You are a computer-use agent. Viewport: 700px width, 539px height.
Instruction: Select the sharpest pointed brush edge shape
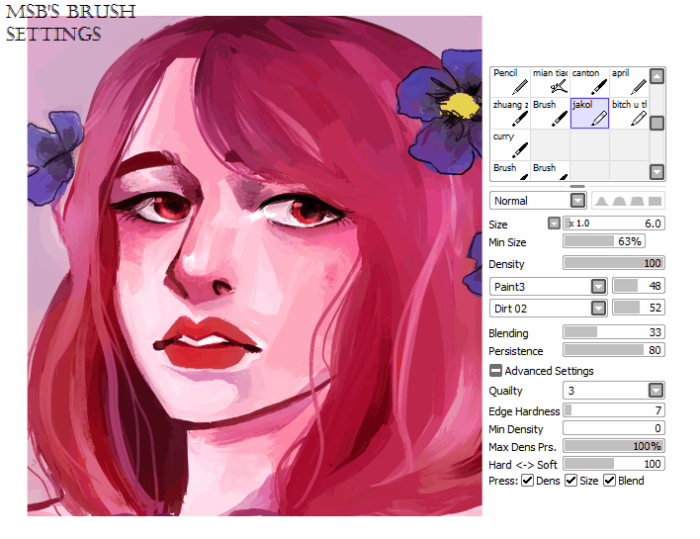point(601,201)
